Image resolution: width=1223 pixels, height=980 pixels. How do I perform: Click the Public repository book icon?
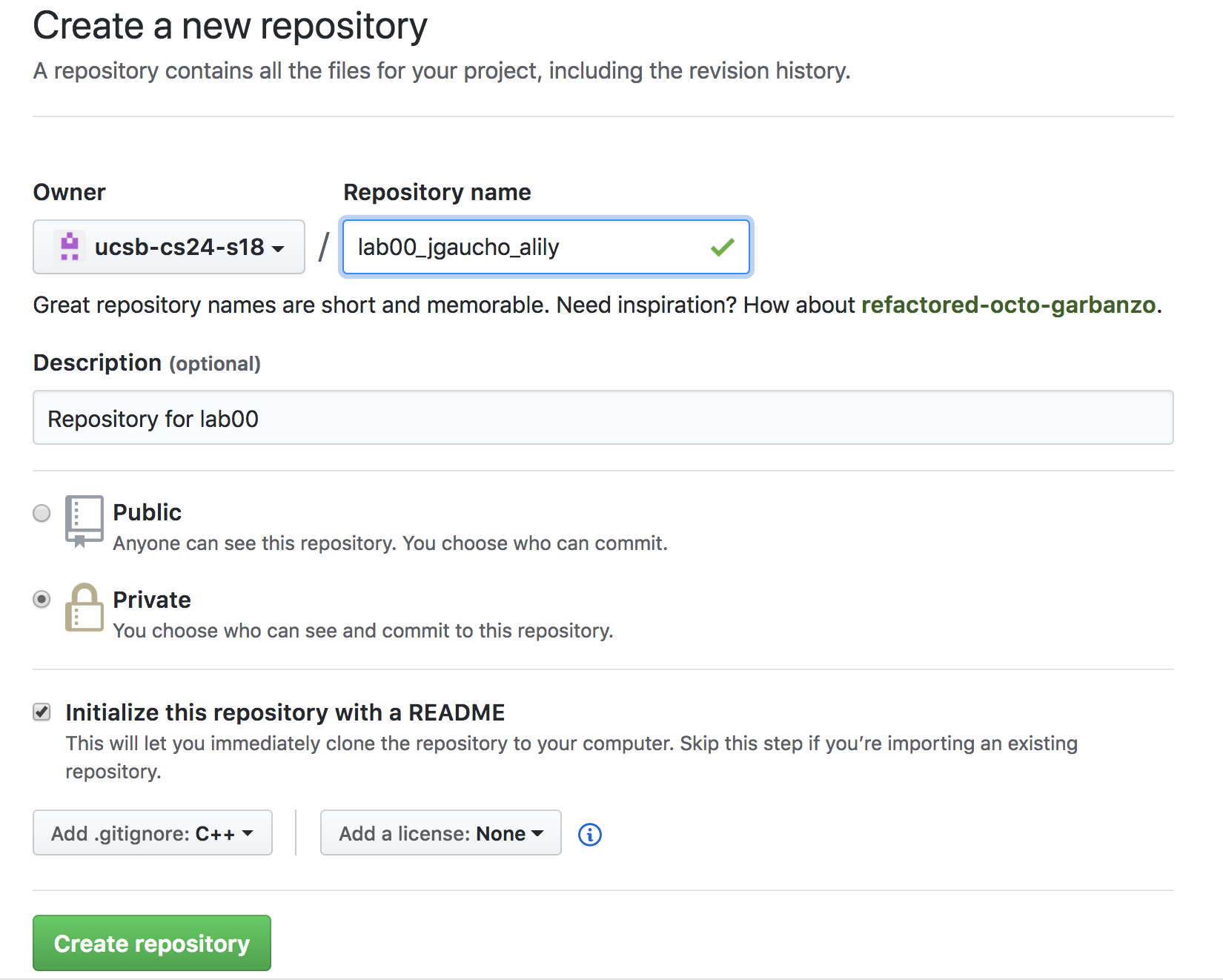click(84, 520)
